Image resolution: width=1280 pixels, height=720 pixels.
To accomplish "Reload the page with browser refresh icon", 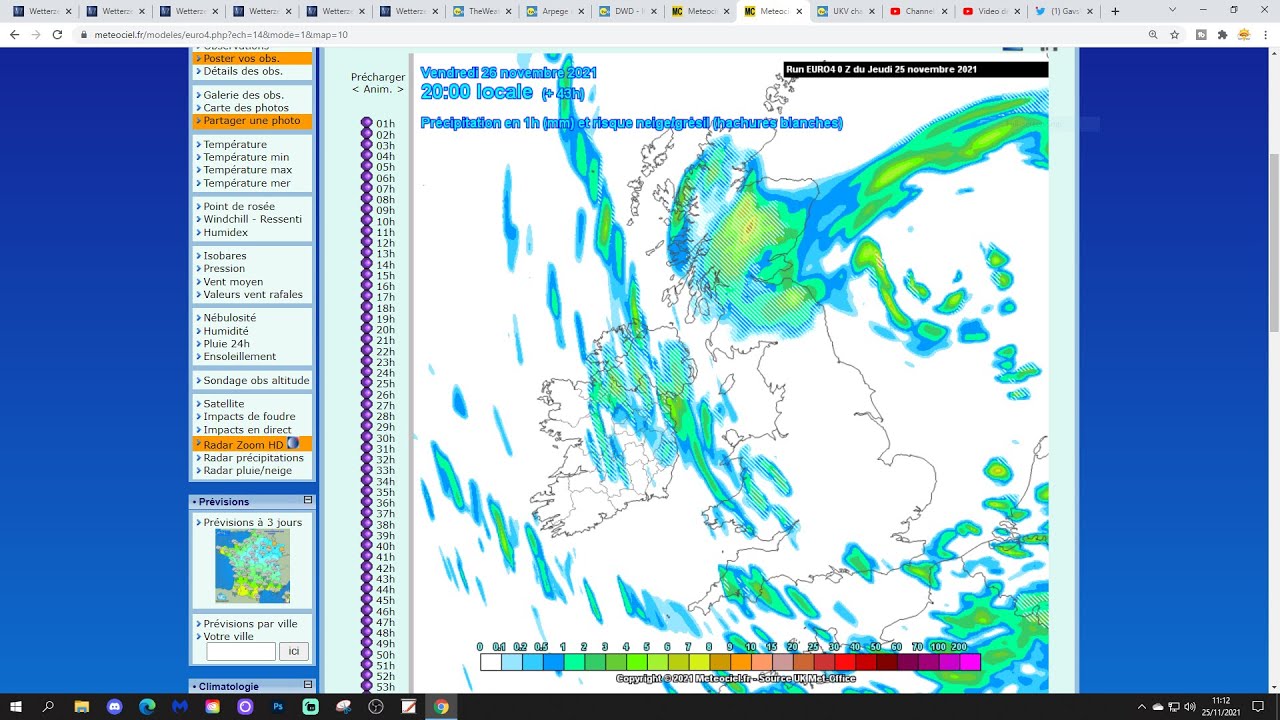I will tap(57, 34).
